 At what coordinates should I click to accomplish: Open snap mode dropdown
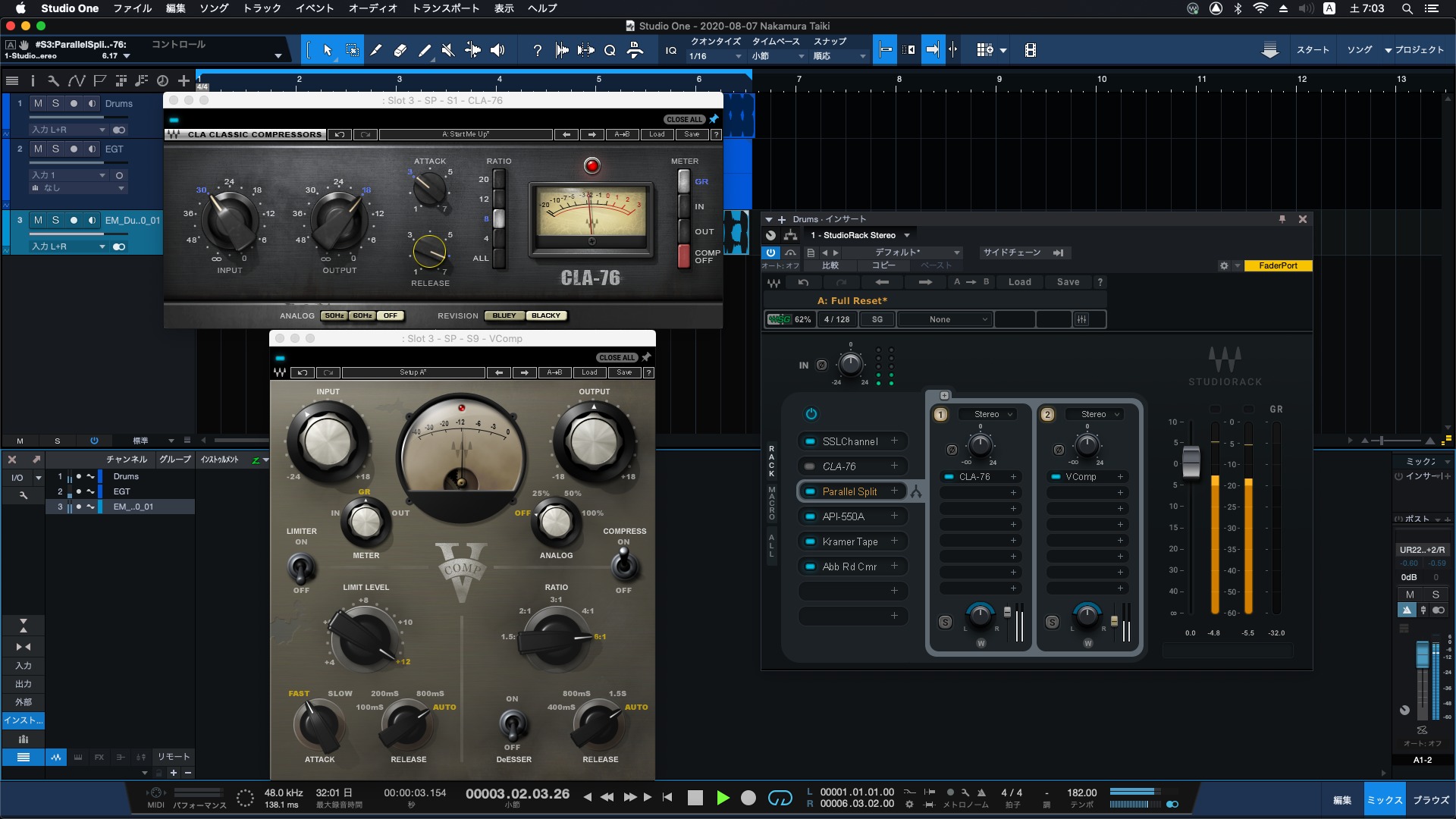[x=839, y=56]
